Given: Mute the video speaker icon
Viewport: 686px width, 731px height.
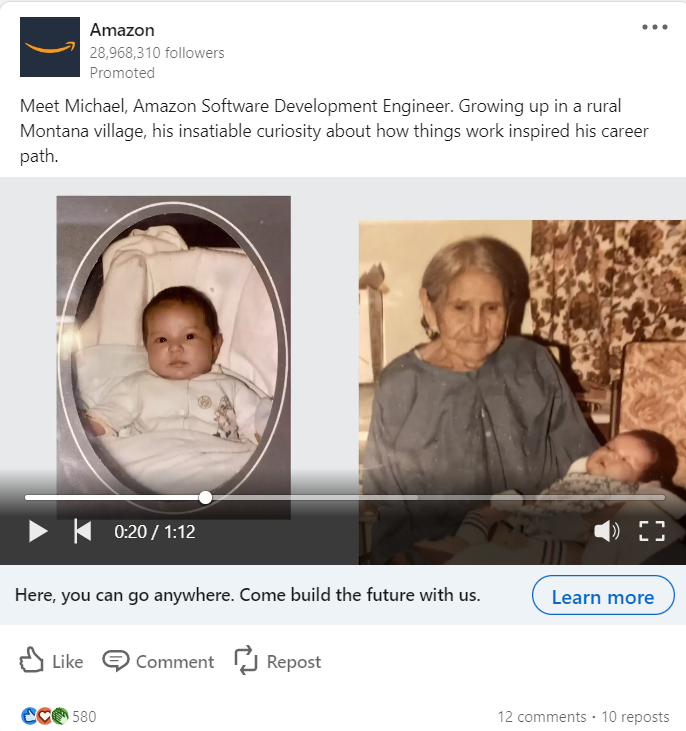Looking at the screenshot, I should 606,531.
